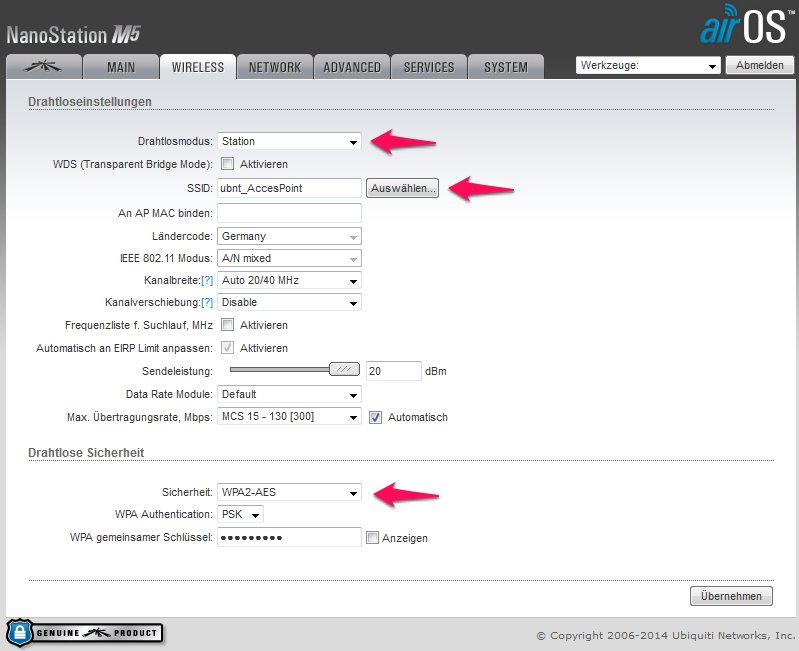Screen dimensions: 799x651
Task: Click the Abmelden logout button
Action: point(759,65)
